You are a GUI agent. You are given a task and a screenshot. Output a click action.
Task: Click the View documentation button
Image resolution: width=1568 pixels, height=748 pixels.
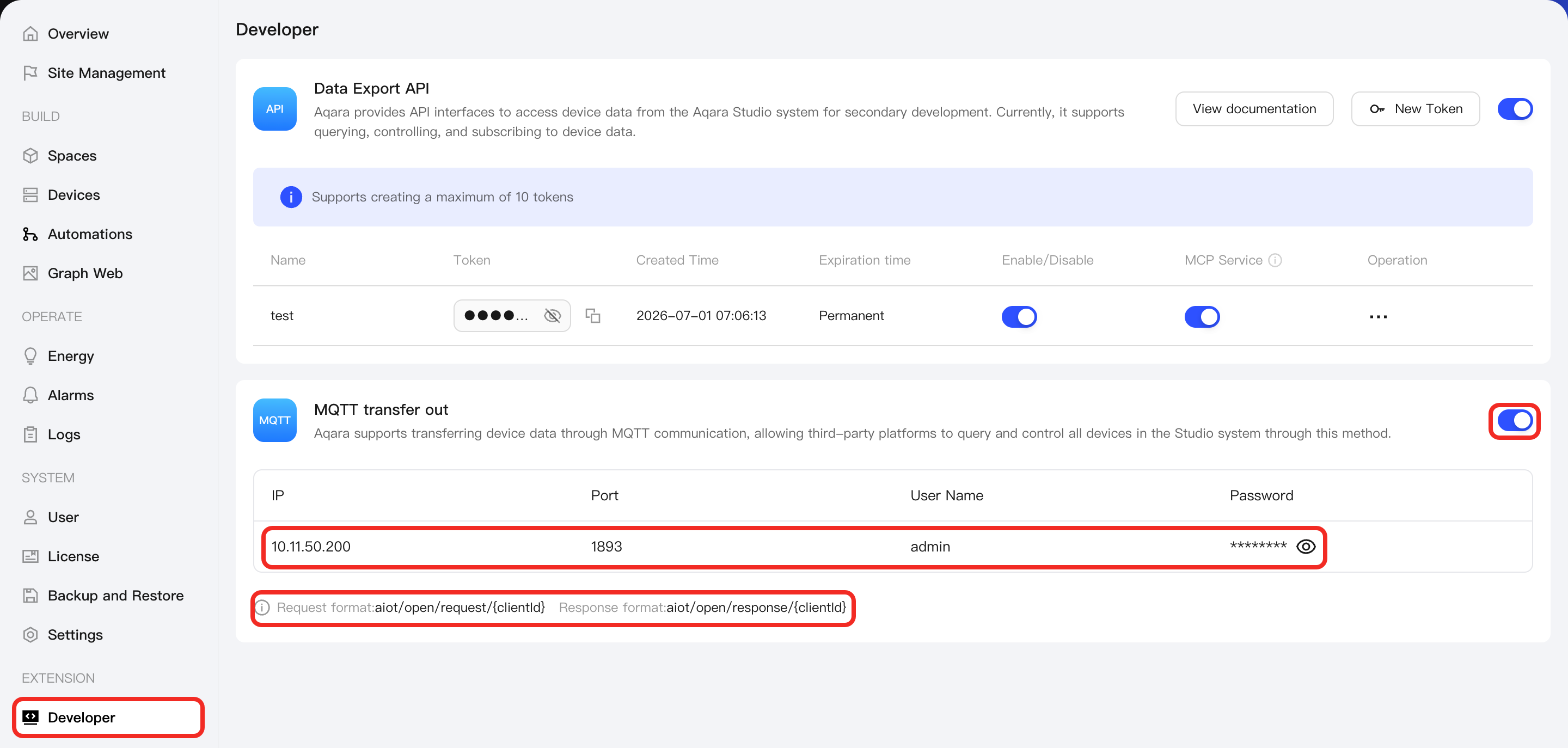(1254, 109)
